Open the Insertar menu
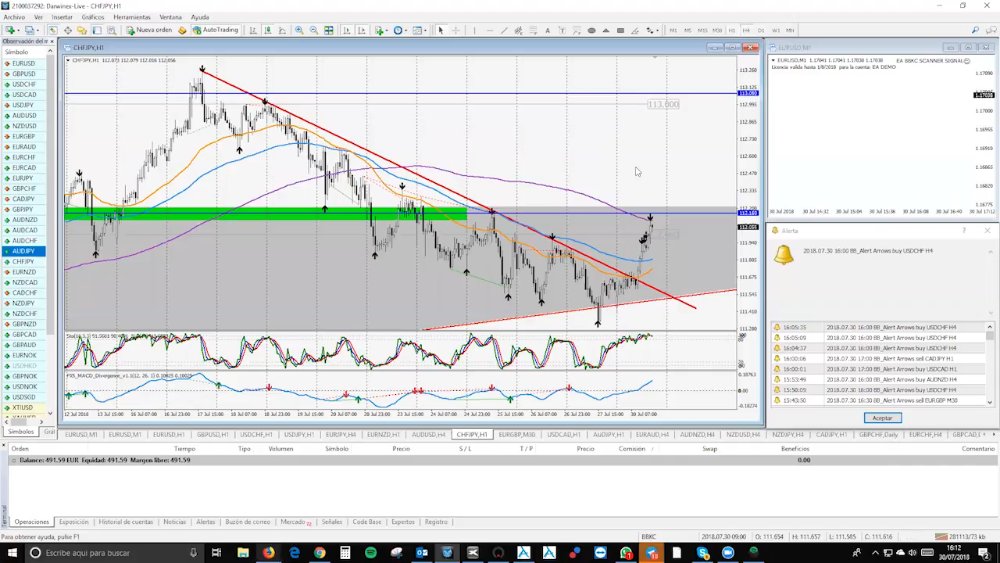The width and height of the screenshot is (1000, 563). coord(62,17)
